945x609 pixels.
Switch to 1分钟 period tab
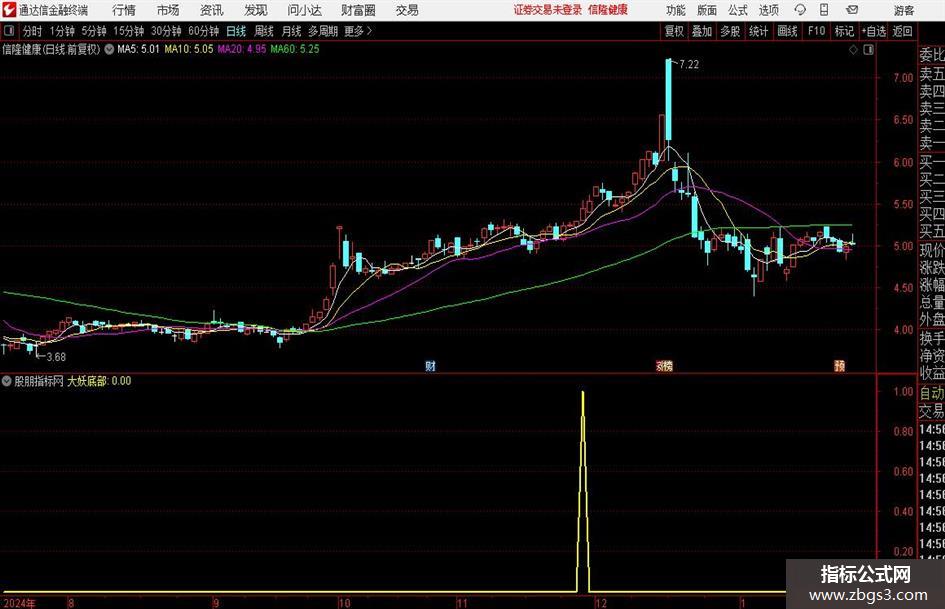[62, 31]
